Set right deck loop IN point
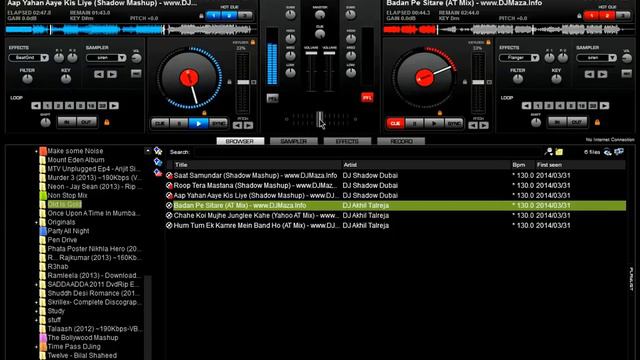 (557, 122)
